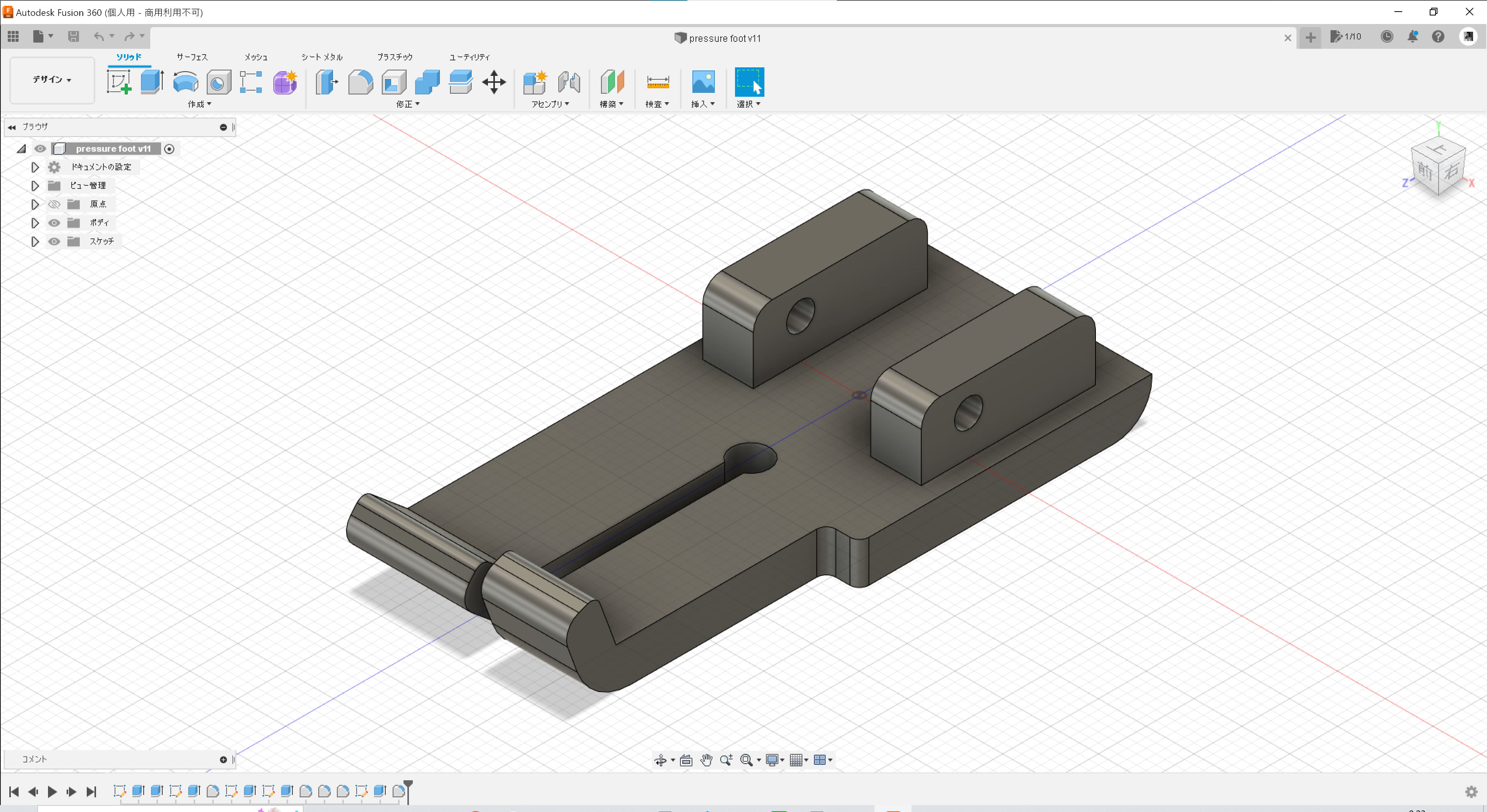Open the Measure inspect tool
This screenshot has height=812, width=1487.
658,82
